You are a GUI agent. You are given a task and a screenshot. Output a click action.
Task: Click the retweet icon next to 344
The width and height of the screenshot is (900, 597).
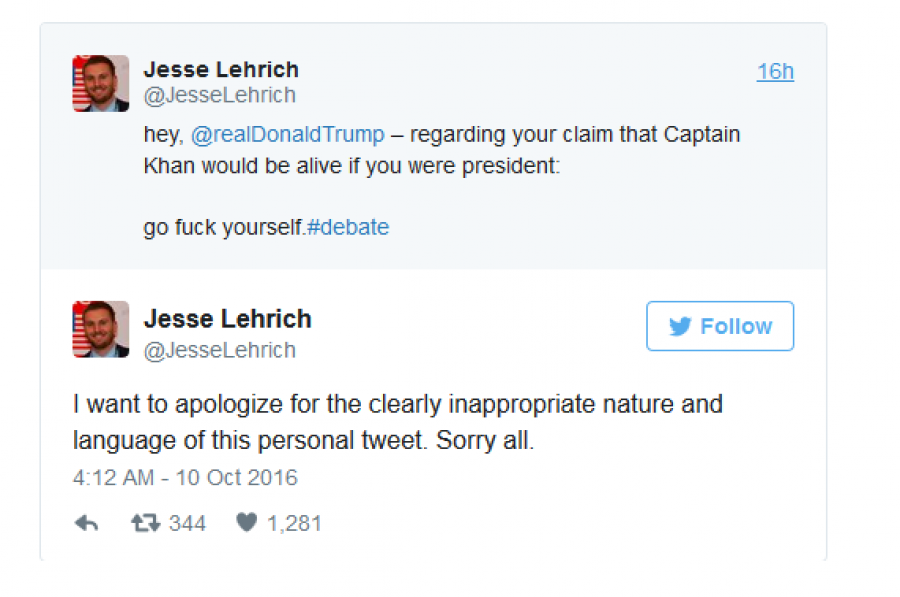[x=145, y=523]
